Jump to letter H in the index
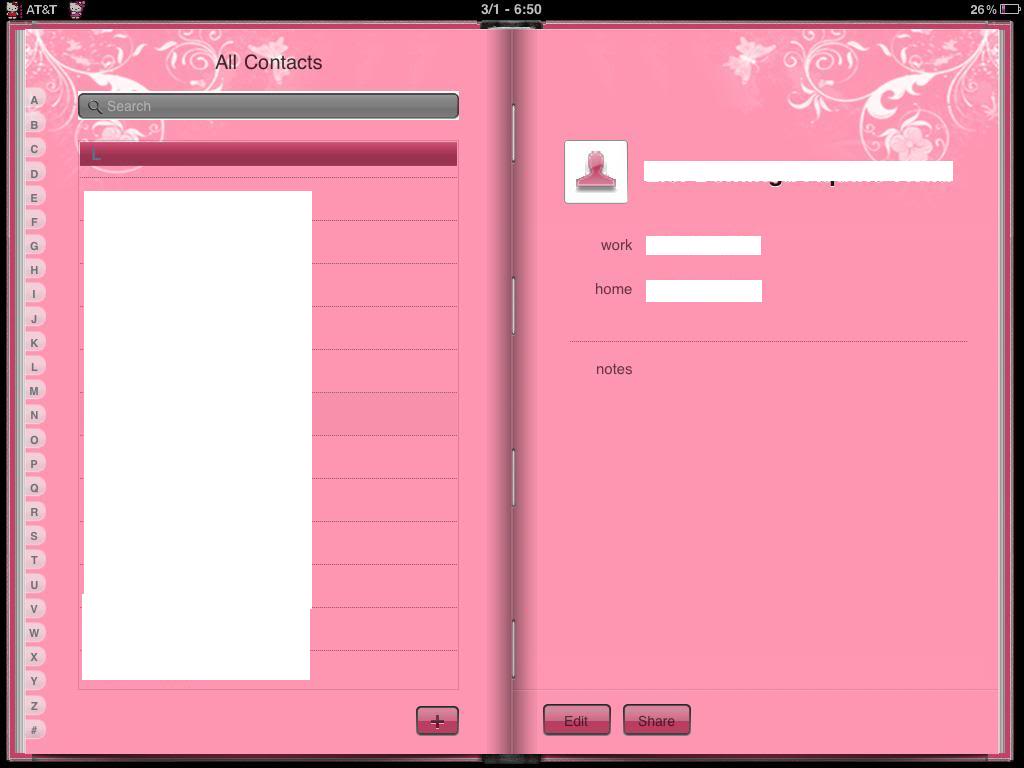This screenshot has height=768, width=1024. (34, 270)
